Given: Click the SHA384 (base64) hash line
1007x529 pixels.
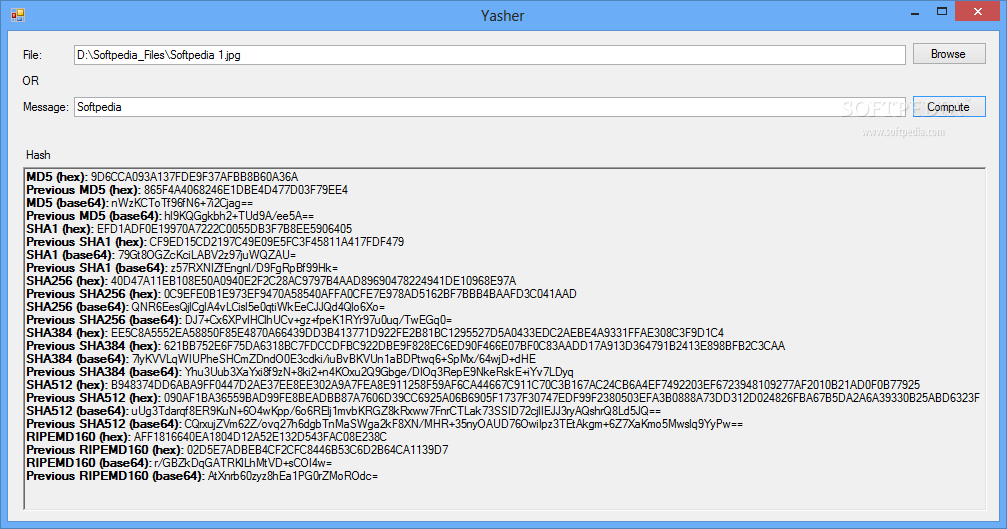Looking at the screenshot, I should click(281, 359).
